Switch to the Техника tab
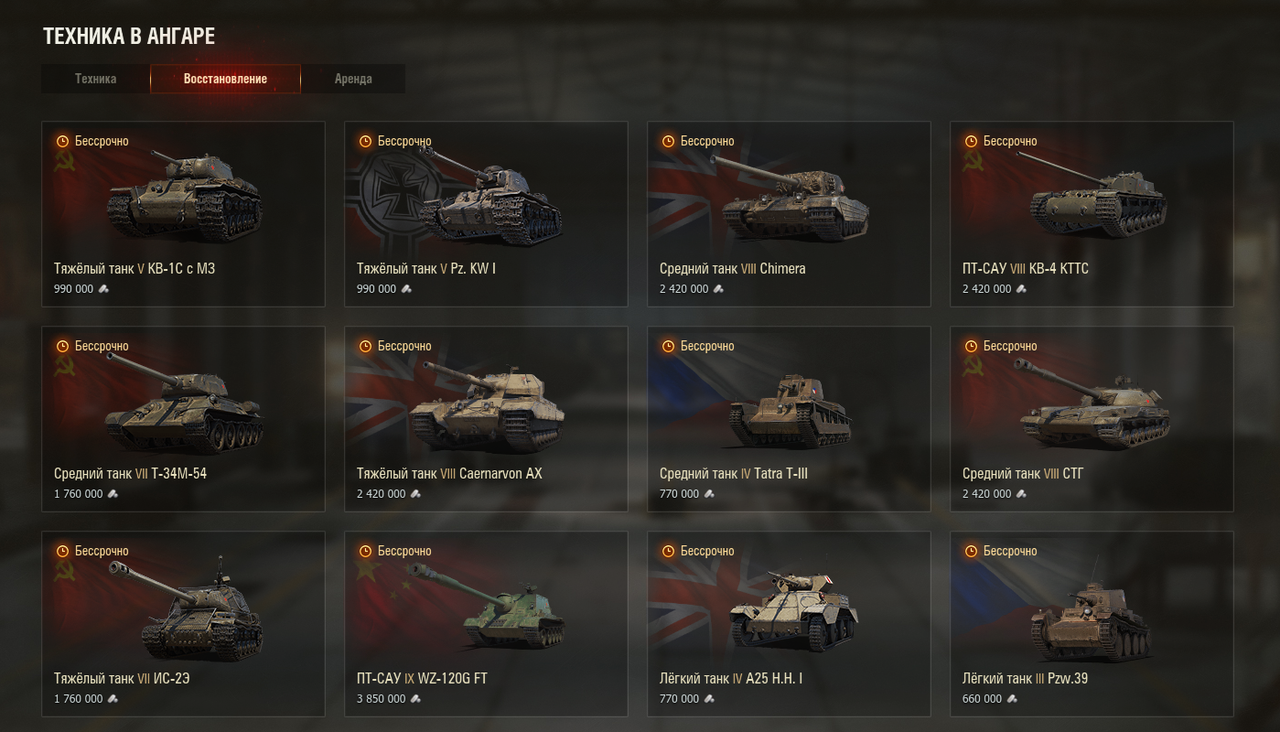The width and height of the screenshot is (1280, 732). click(x=95, y=79)
